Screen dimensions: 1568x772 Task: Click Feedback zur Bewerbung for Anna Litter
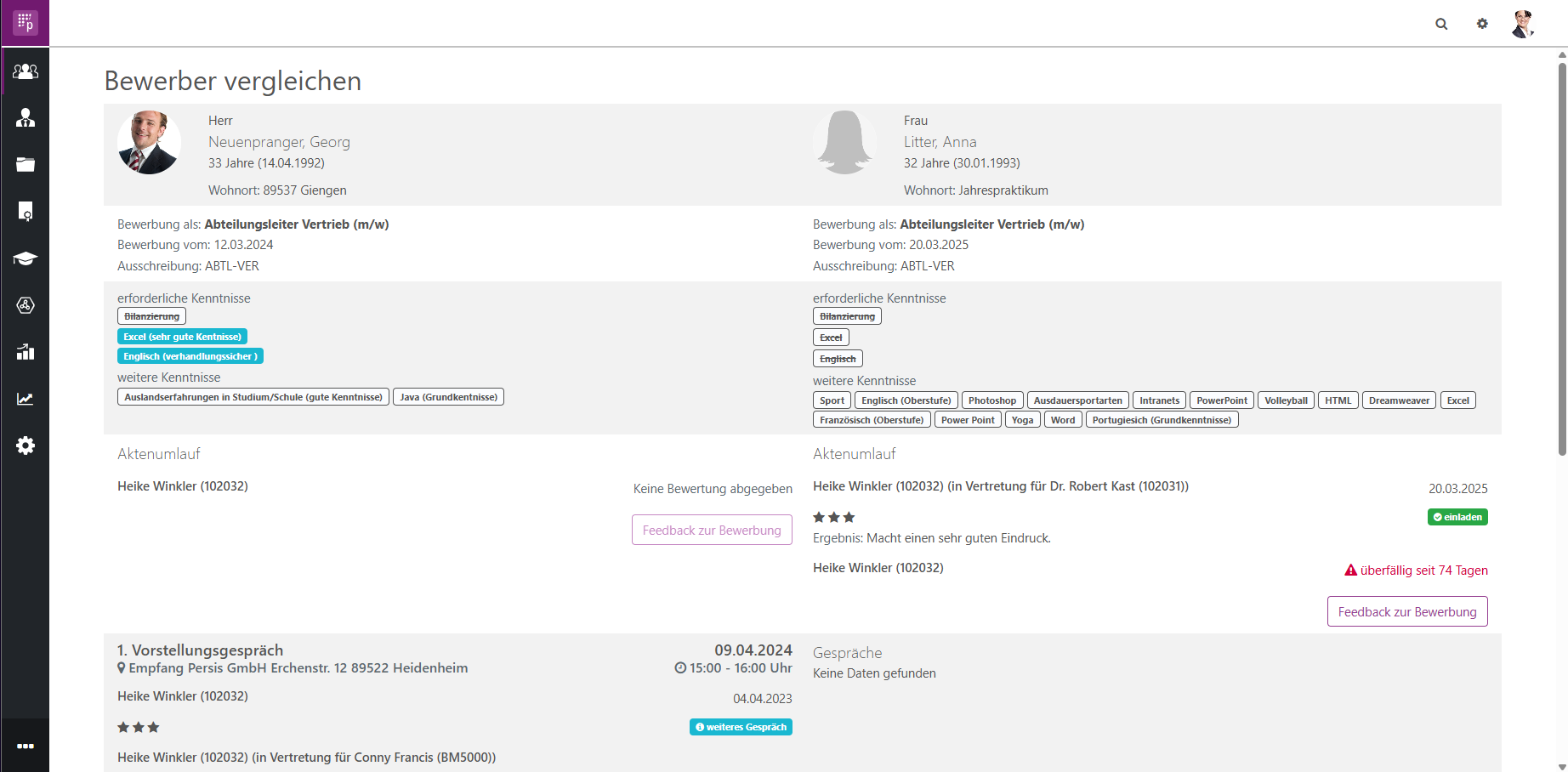pyautogui.click(x=1406, y=611)
